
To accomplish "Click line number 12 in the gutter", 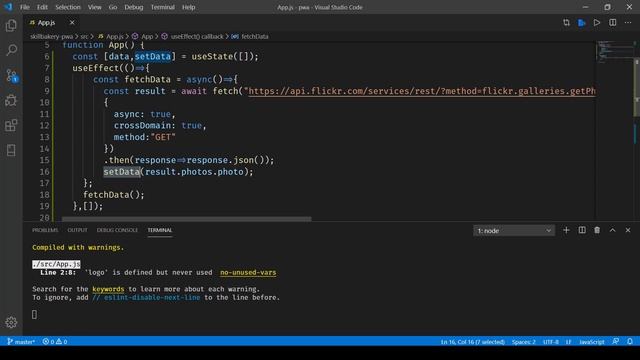I will coord(44,125).
